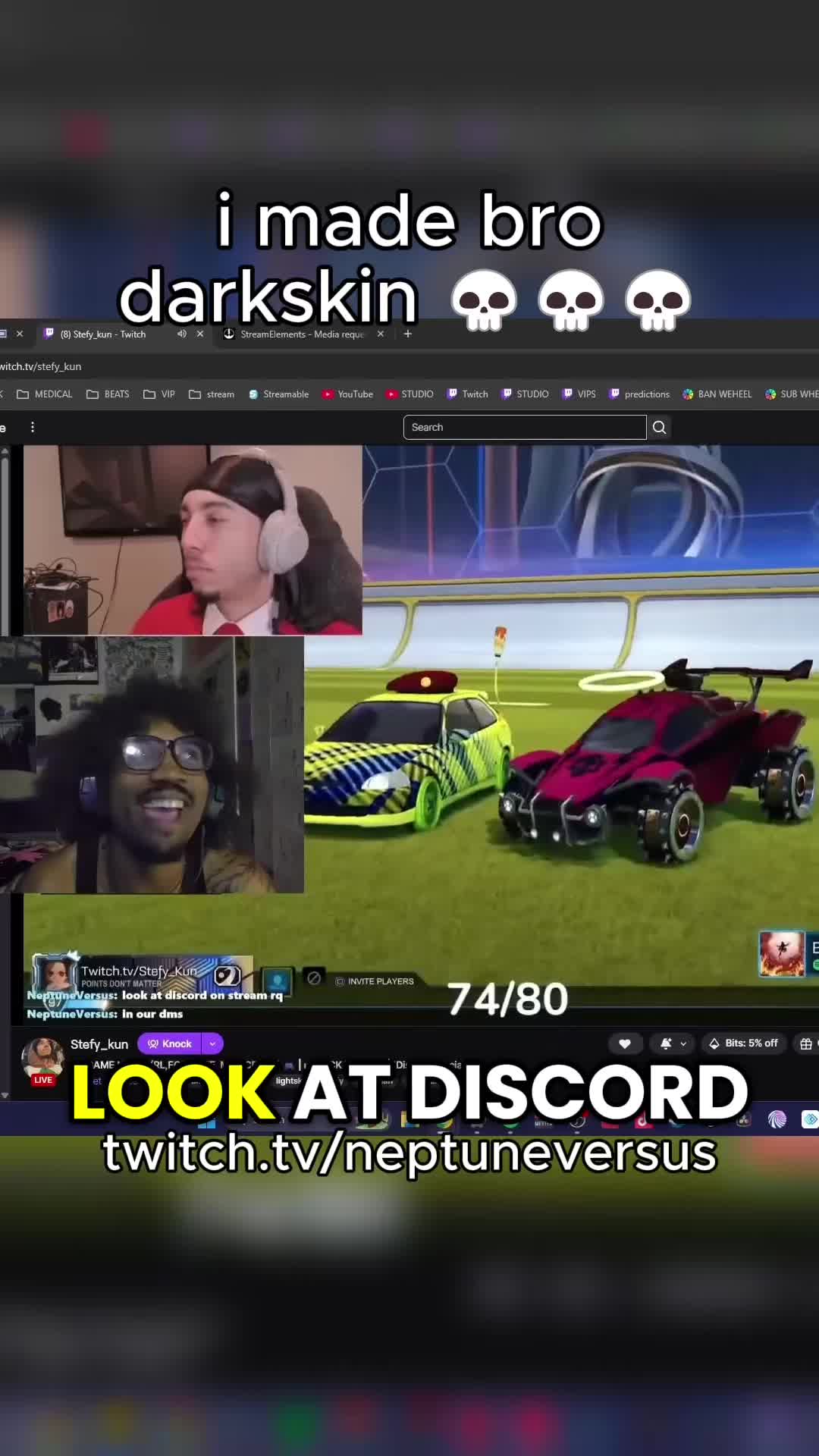Click scrollbar down arrow on page

[x=5, y=1094]
